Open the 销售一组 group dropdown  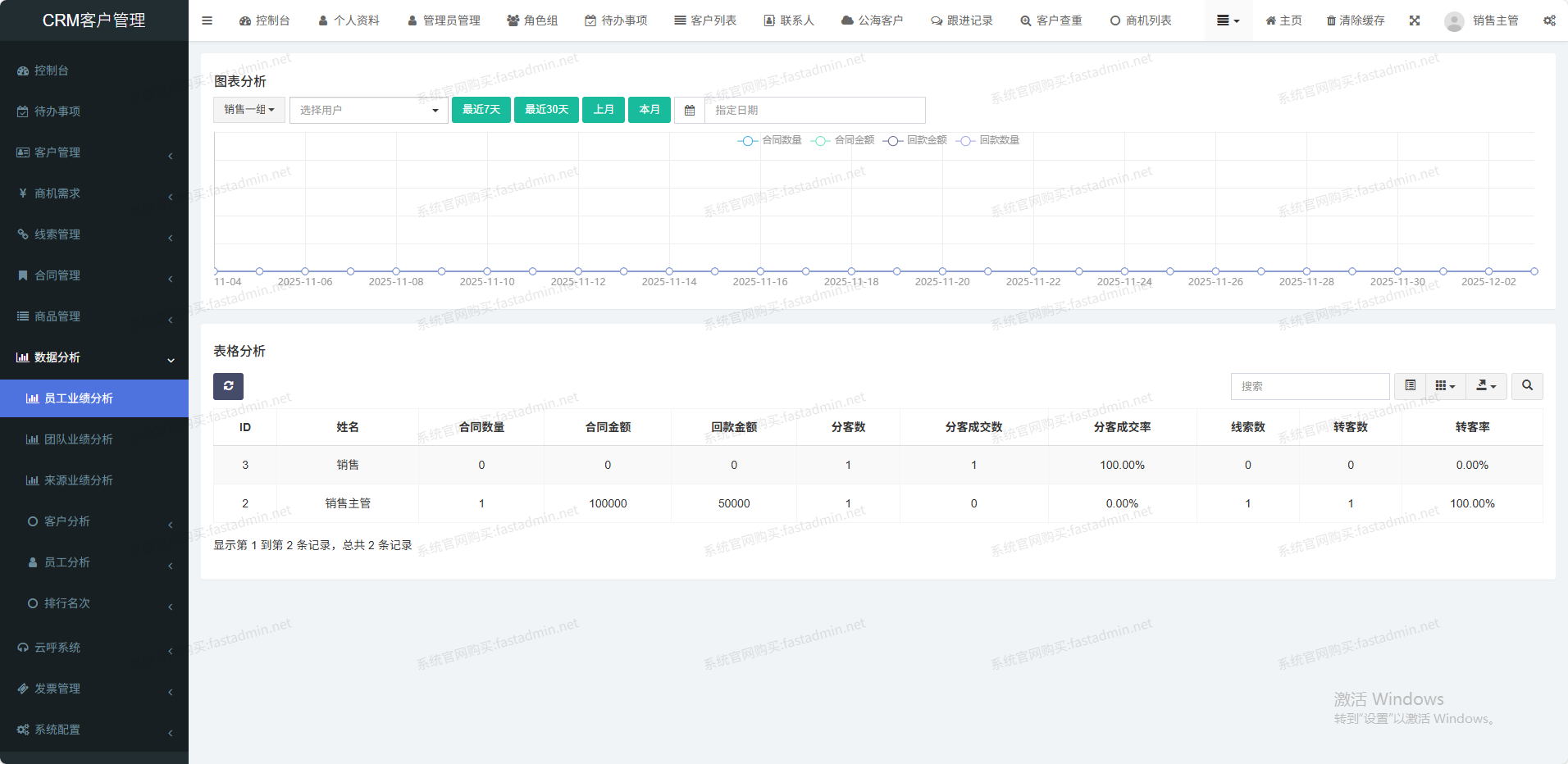coord(249,110)
